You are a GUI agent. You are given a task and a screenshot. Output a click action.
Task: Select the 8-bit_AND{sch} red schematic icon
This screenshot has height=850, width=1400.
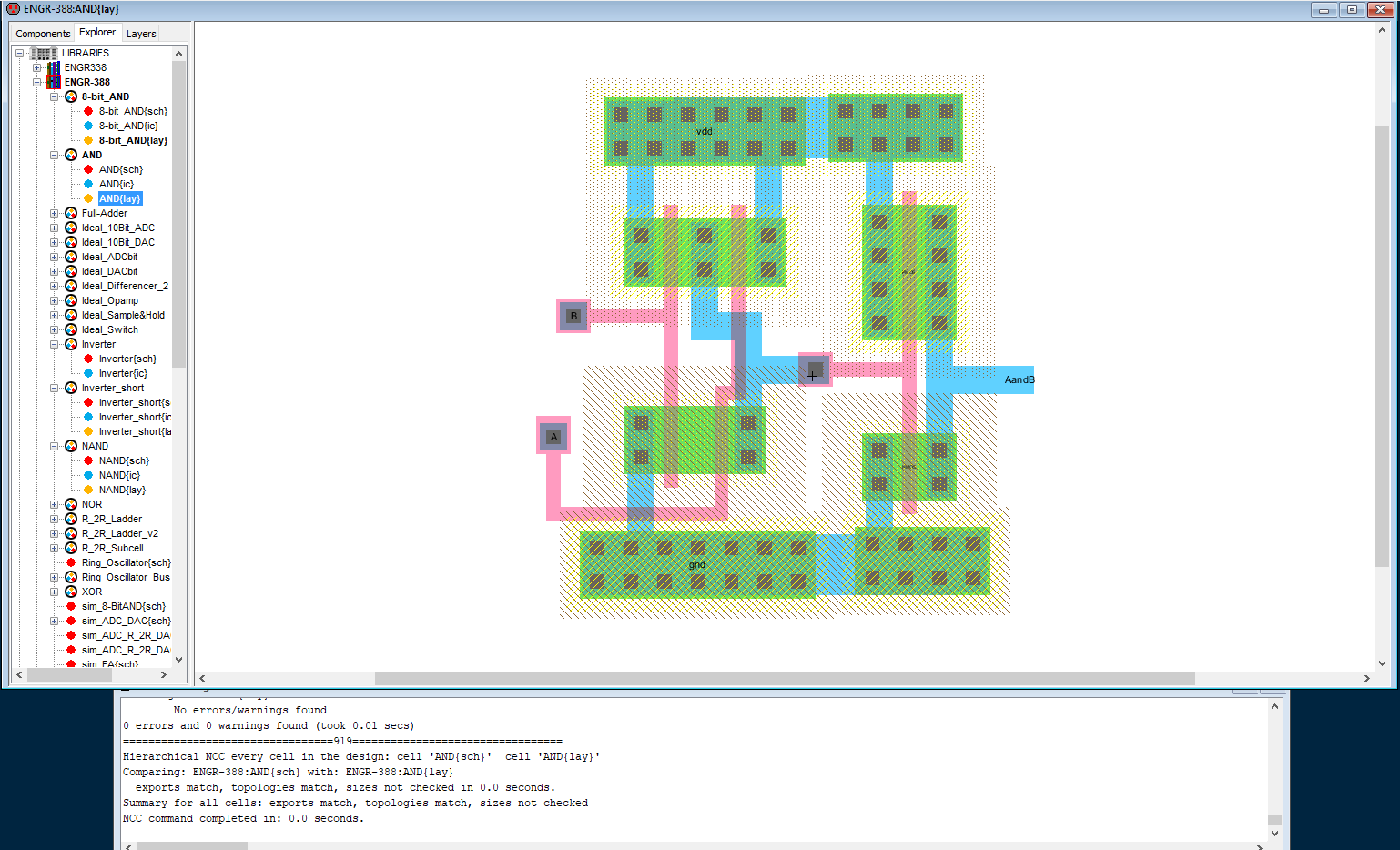(88, 111)
